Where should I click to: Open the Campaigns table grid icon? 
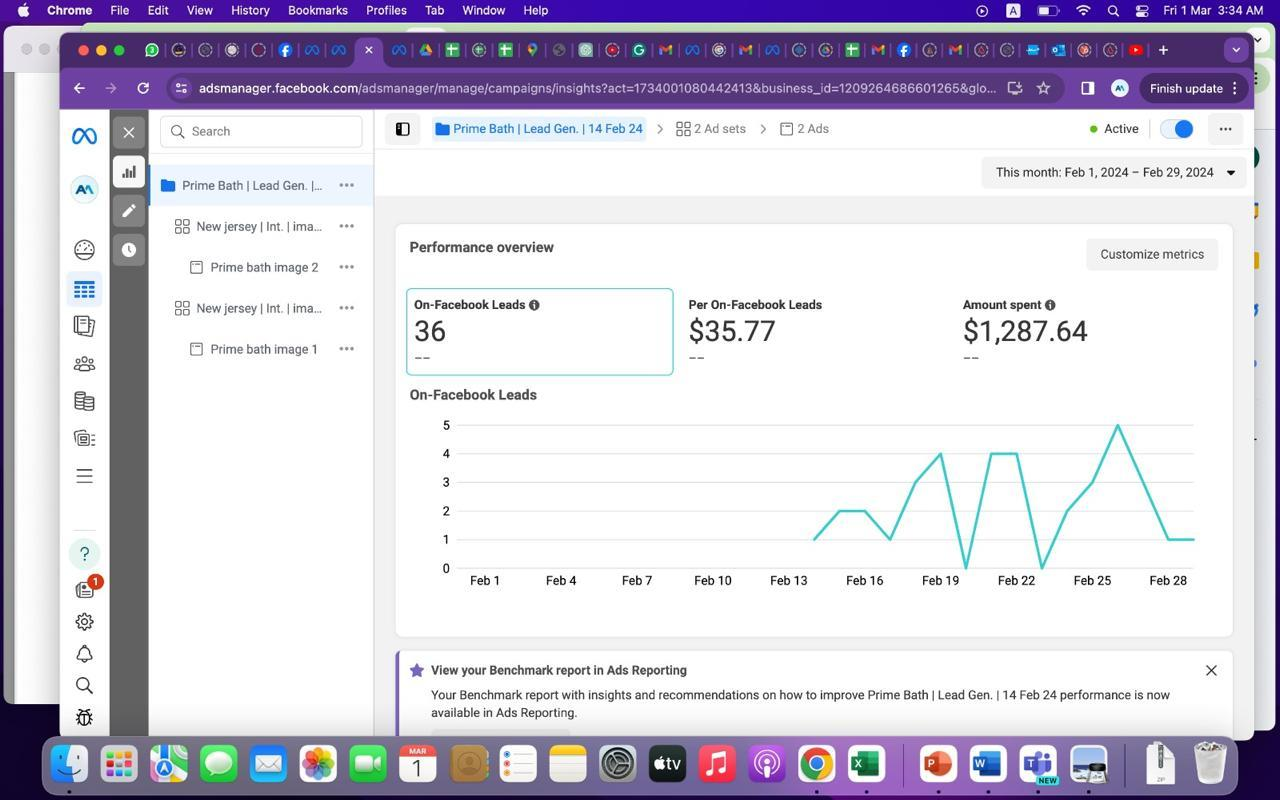[x=84, y=289]
